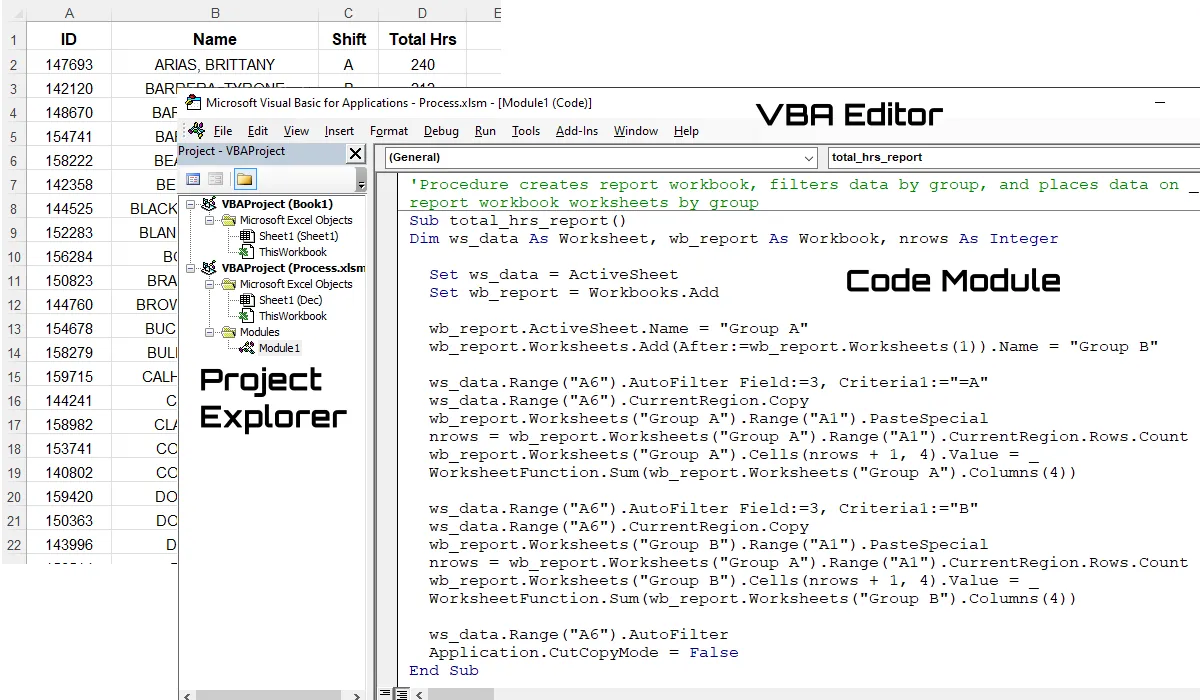Click the Shift header cell
Image resolution: width=1200 pixels, height=700 pixels.
click(x=348, y=39)
